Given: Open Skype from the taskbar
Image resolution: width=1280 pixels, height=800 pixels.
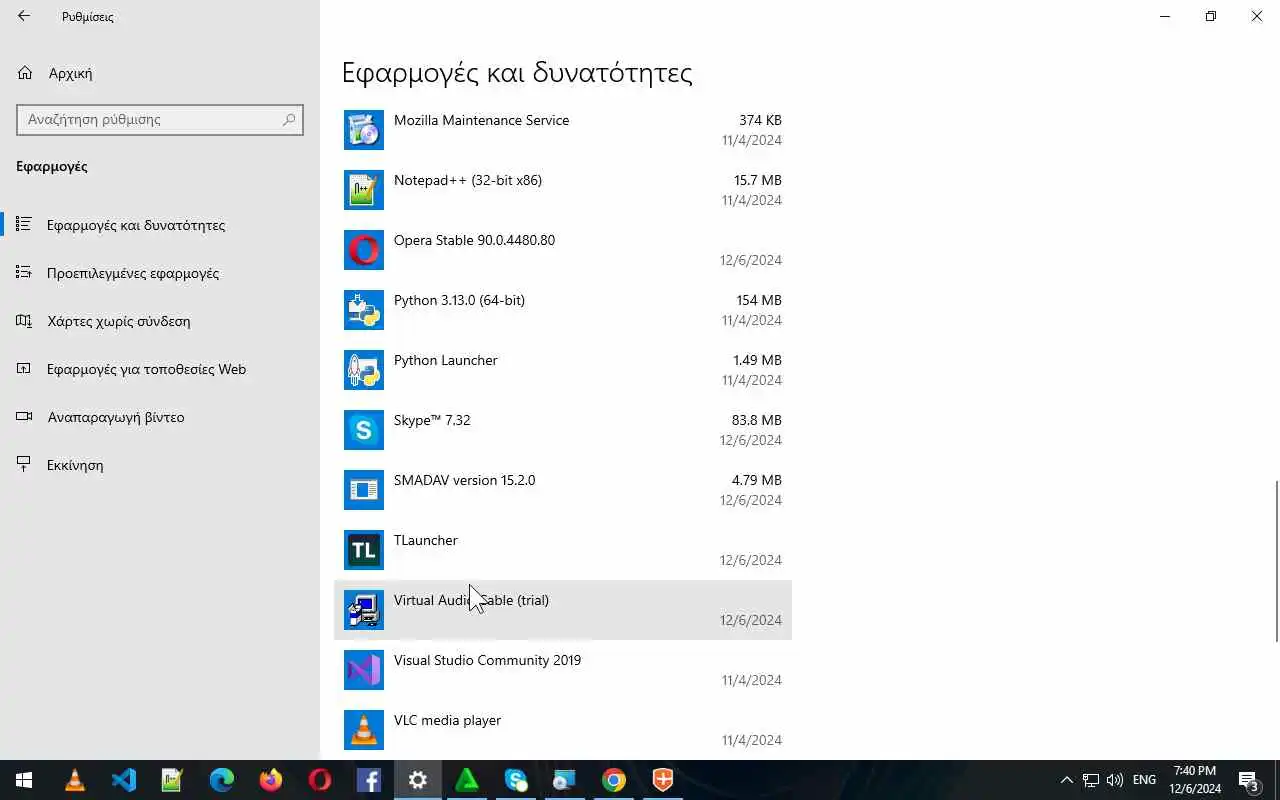Looking at the screenshot, I should click(516, 780).
